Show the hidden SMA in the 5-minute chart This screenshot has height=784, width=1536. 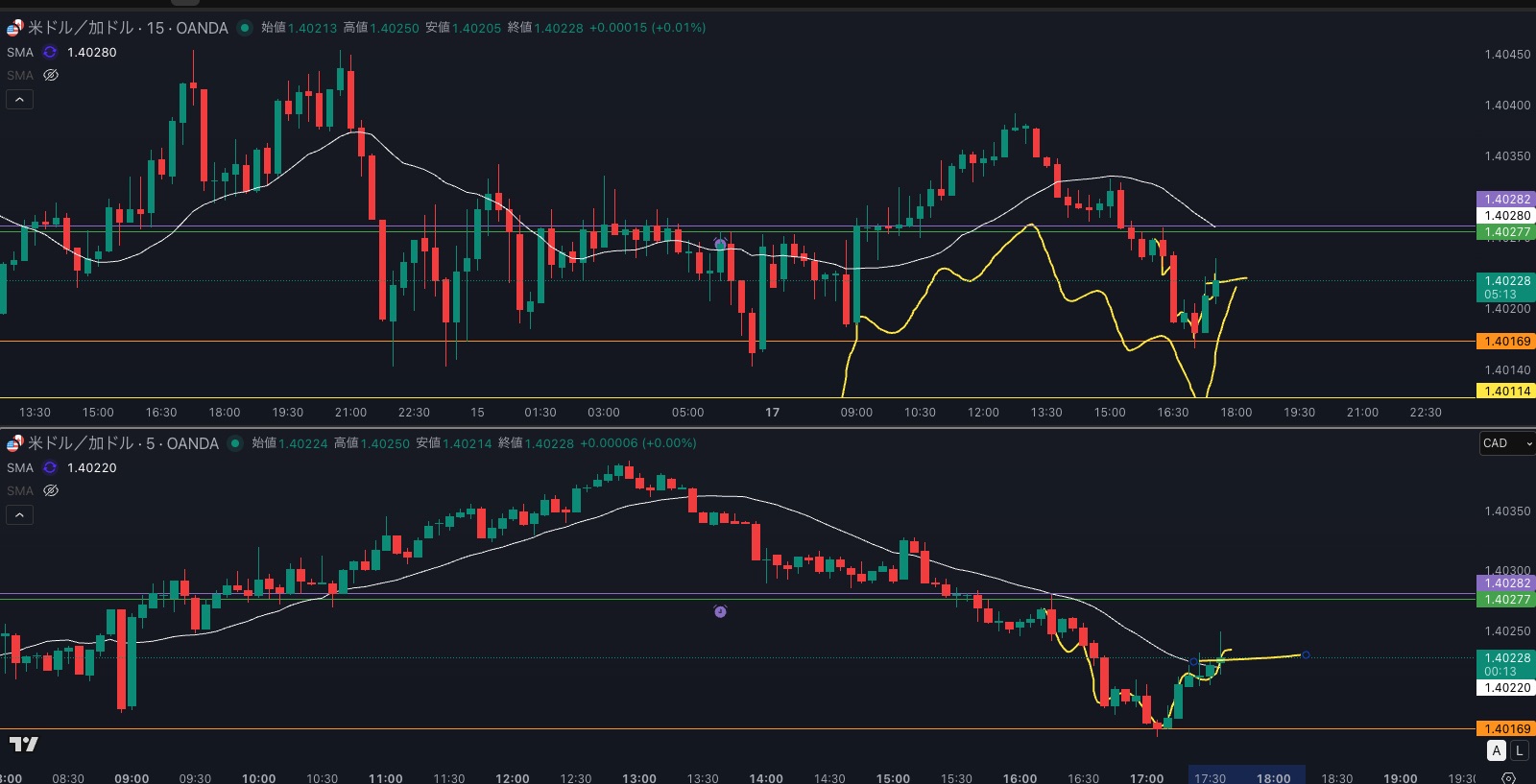click(51, 490)
